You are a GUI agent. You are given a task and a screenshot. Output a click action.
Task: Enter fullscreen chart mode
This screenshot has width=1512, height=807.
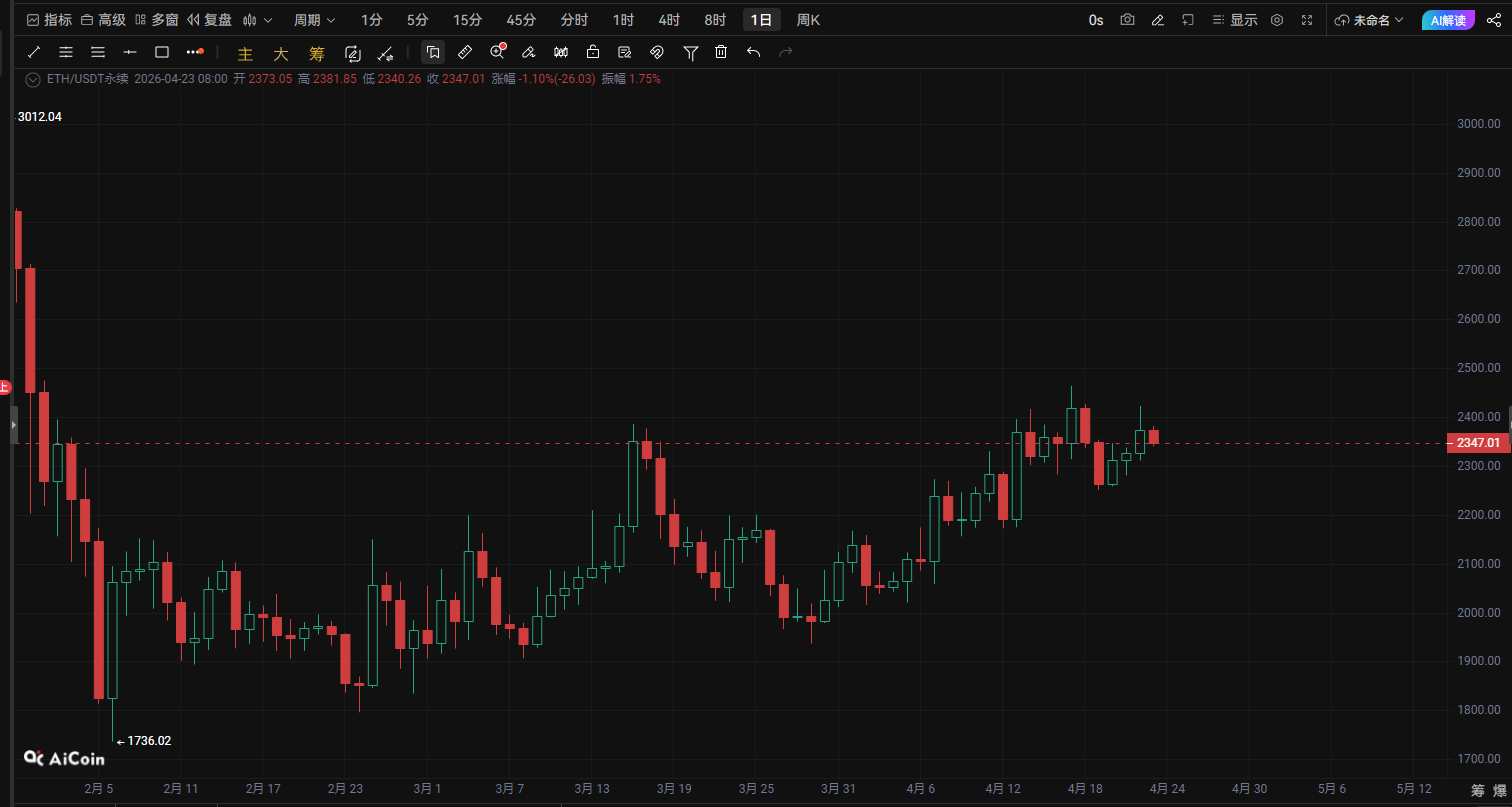coord(1307,20)
